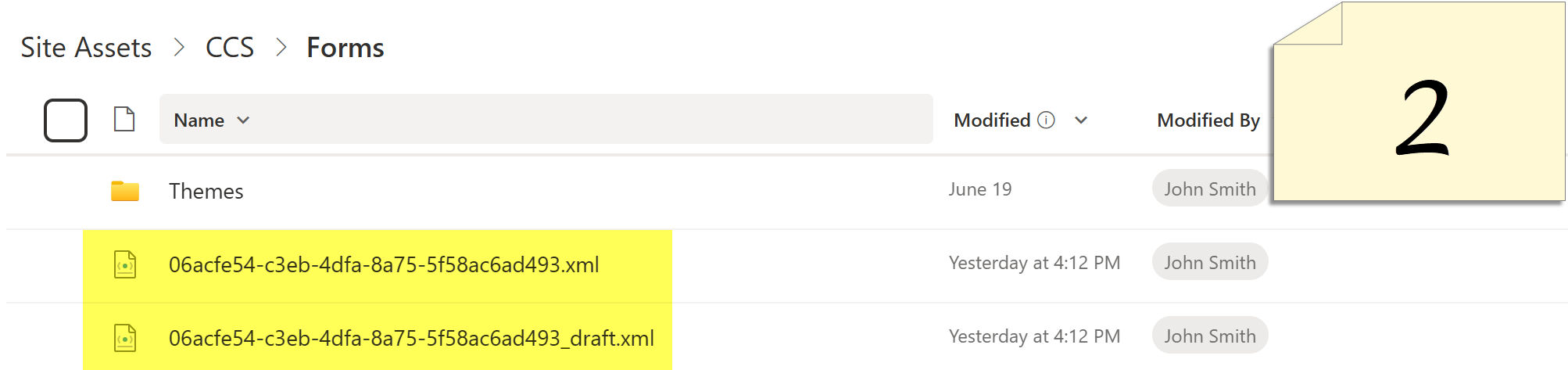Screen dimensions: 1568x370
Task: Click John Smith chip on draft XML row
Action: (x=1210, y=336)
